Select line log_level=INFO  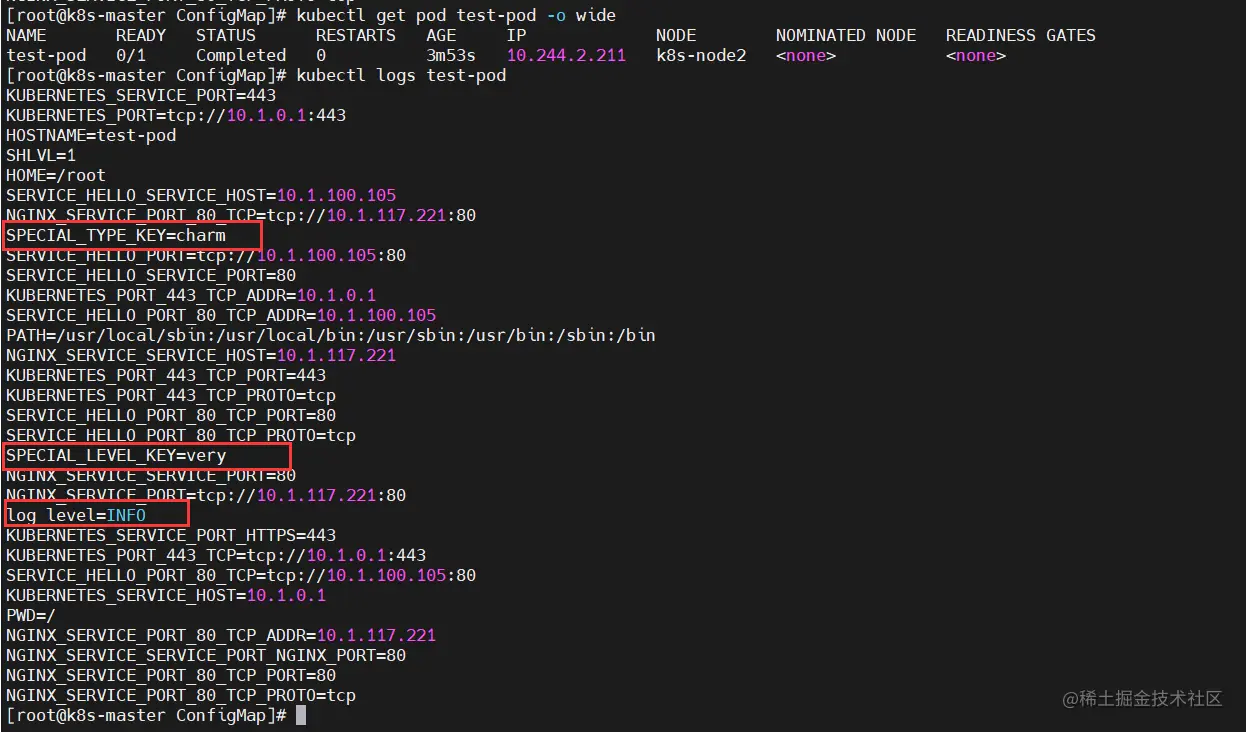(76, 515)
